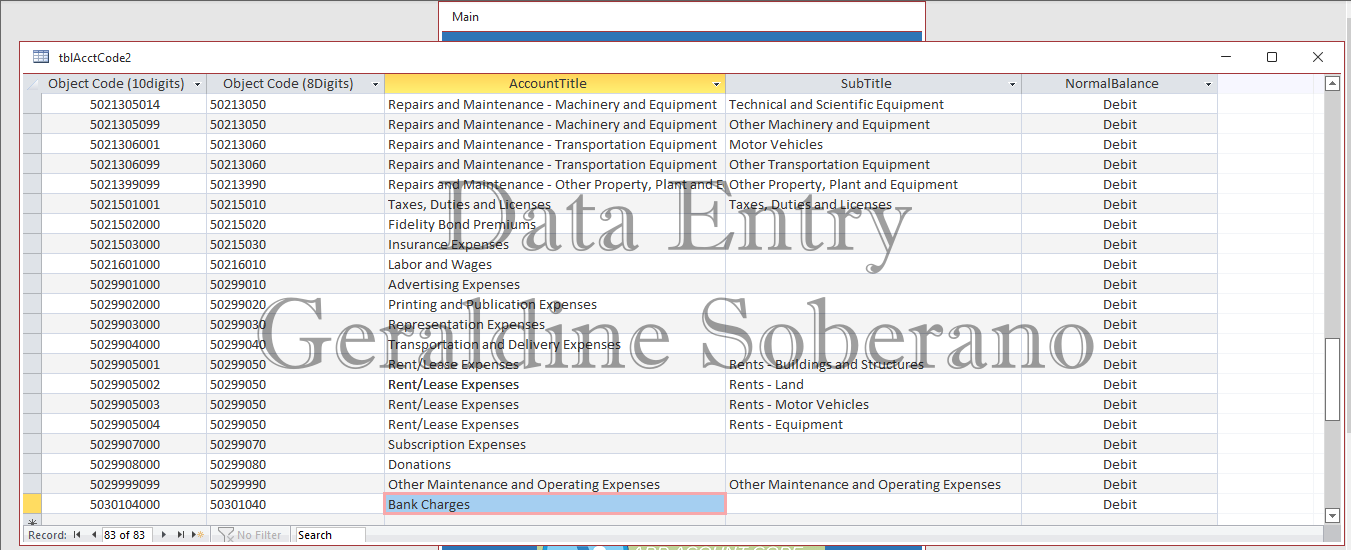This screenshot has height=550, width=1351.
Task: Click the Insurance Expenses cell
Action: [555, 244]
